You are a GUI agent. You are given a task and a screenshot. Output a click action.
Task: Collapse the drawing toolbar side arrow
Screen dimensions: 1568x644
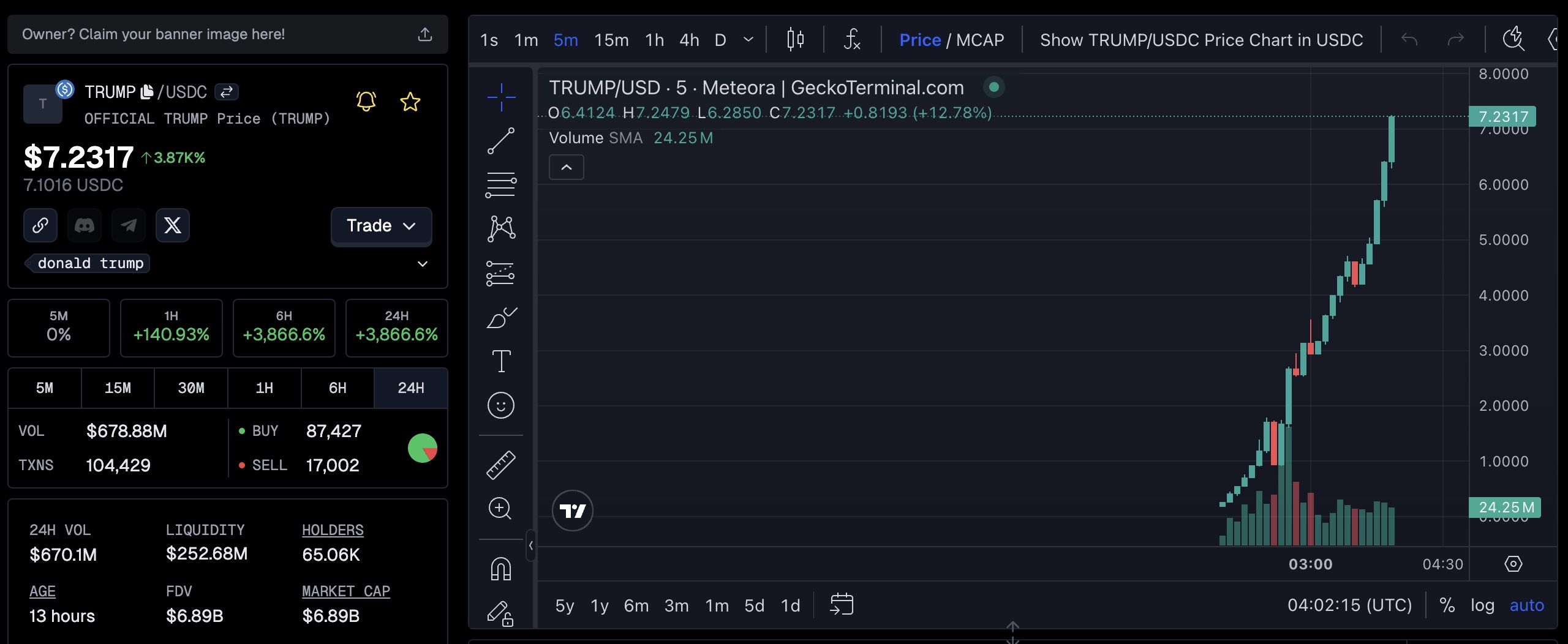(531, 545)
